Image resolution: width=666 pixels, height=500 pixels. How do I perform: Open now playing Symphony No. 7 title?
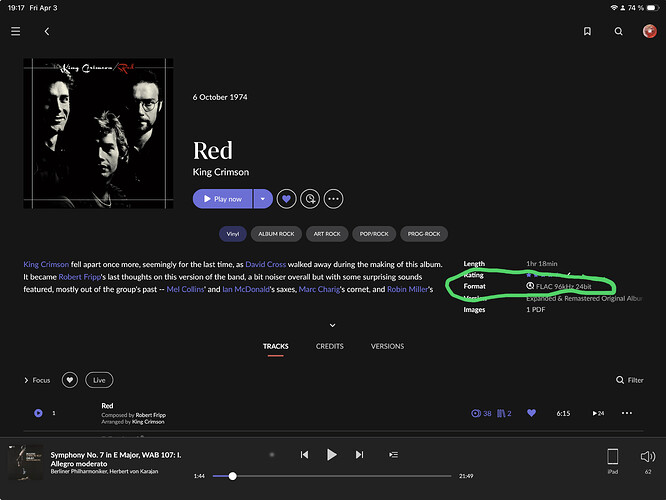pos(116,459)
